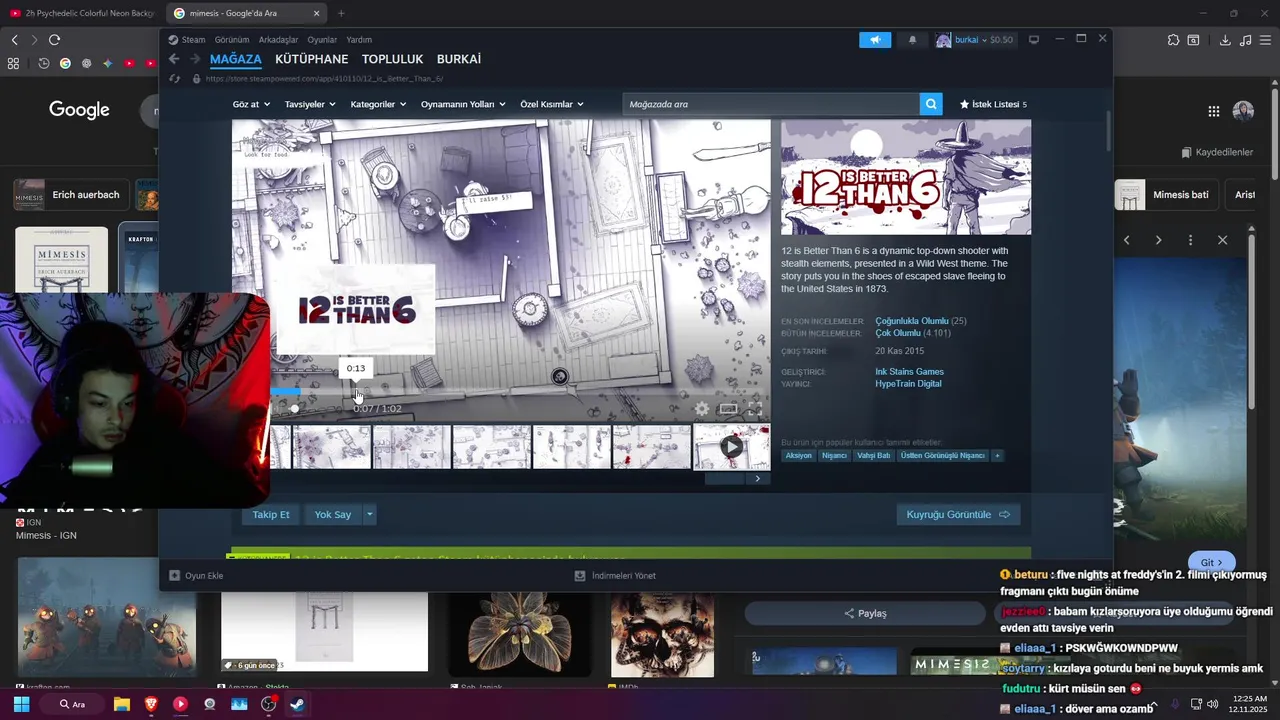1280x720 pixels.
Task: Open the Görünüm menu
Action: pyautogui.click(x=232, y=40)
